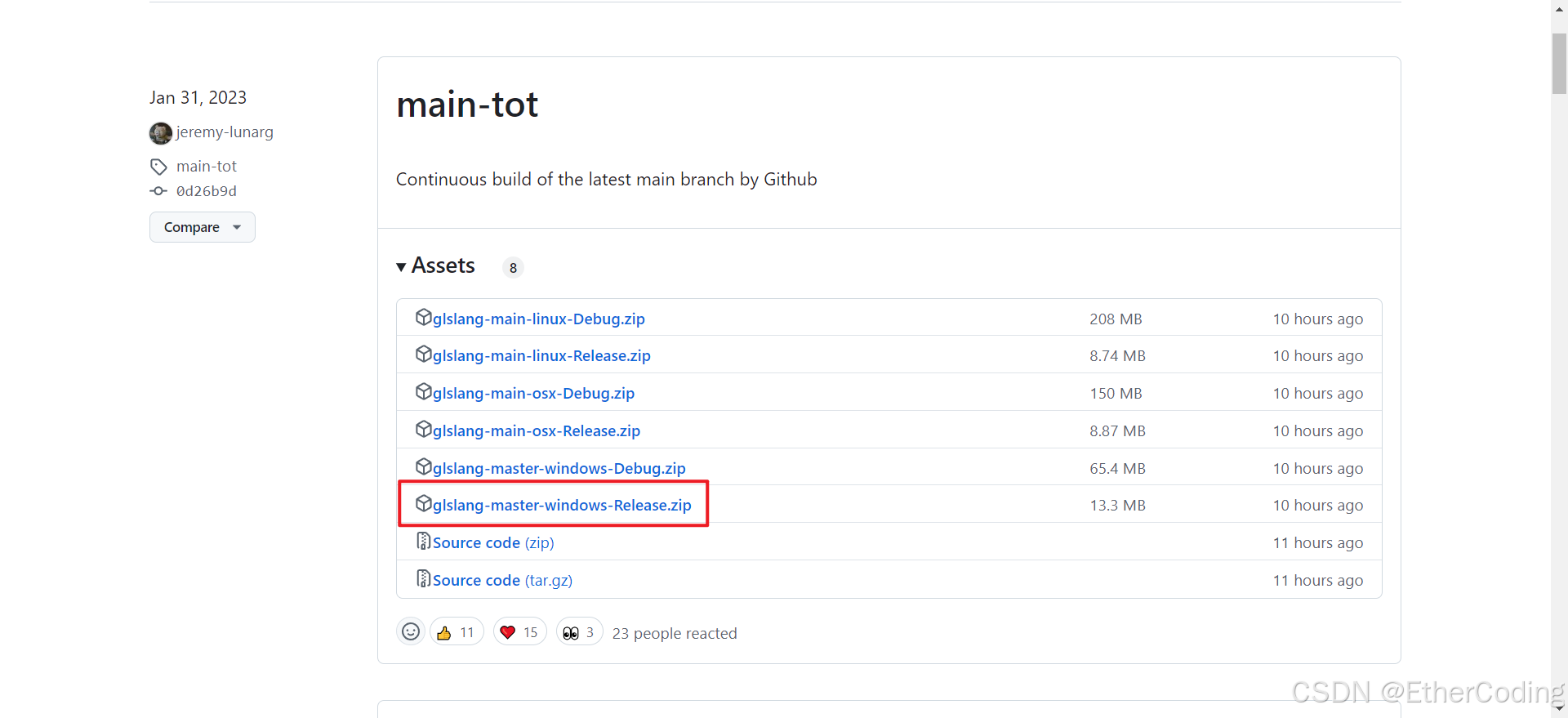Click file-zip icon beside Source code (tar.gz)
Viewport: 1568px width, 718px height.
coord(423,578)
